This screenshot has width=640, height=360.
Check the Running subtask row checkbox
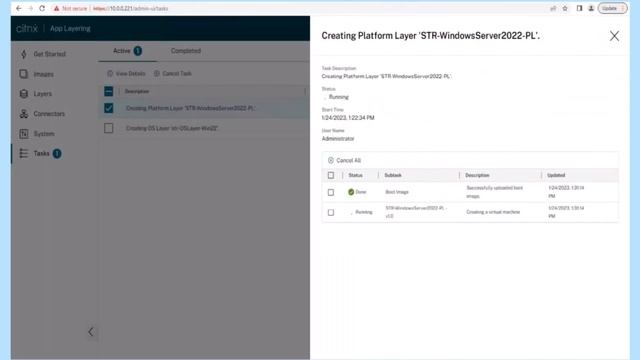(331, 212)
